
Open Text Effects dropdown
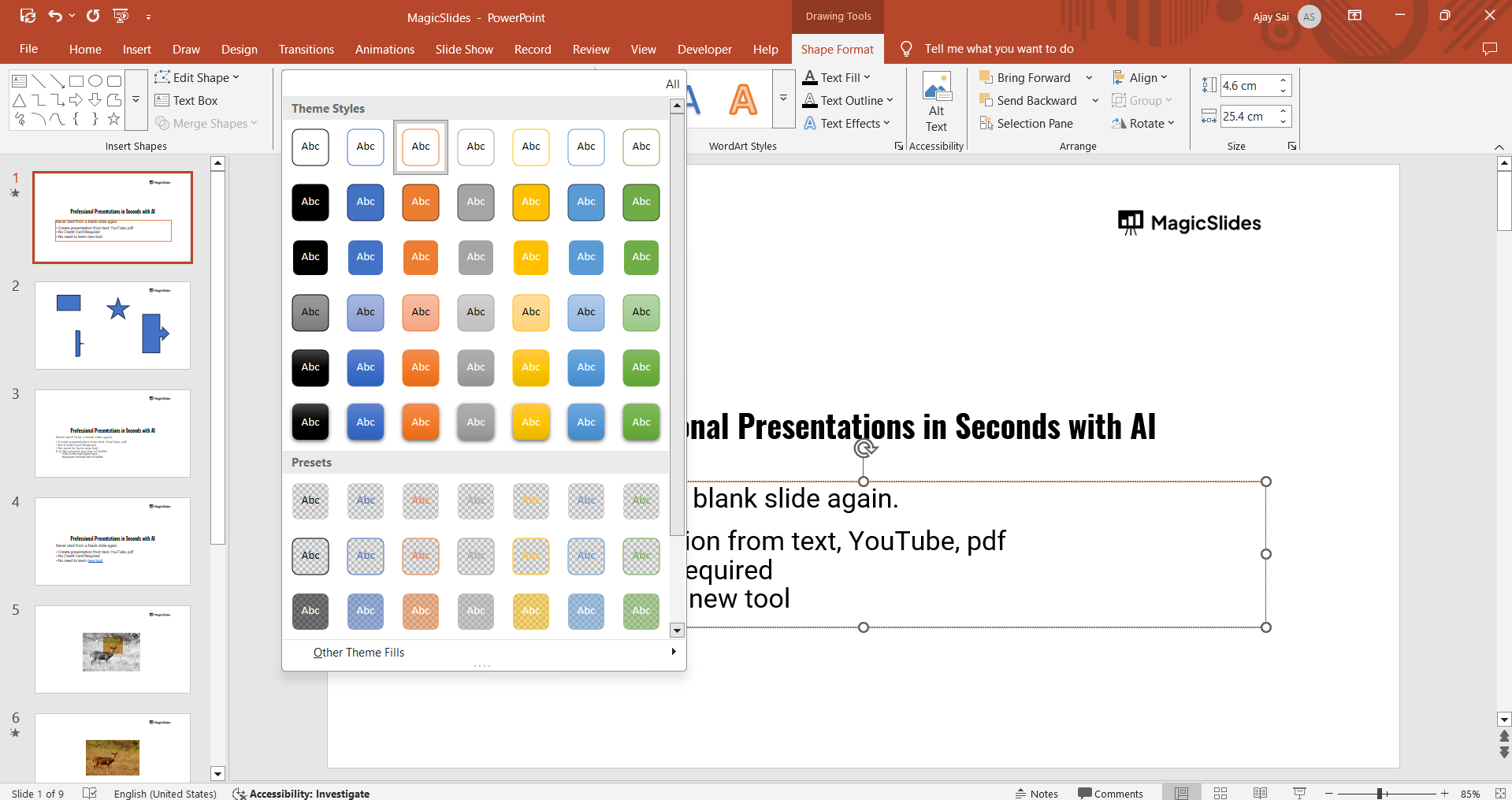coord(846,123)
